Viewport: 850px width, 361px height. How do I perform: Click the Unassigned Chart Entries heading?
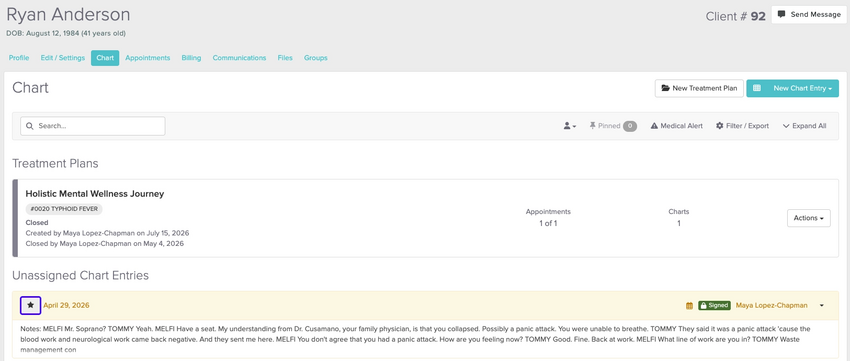pos(80,275)
